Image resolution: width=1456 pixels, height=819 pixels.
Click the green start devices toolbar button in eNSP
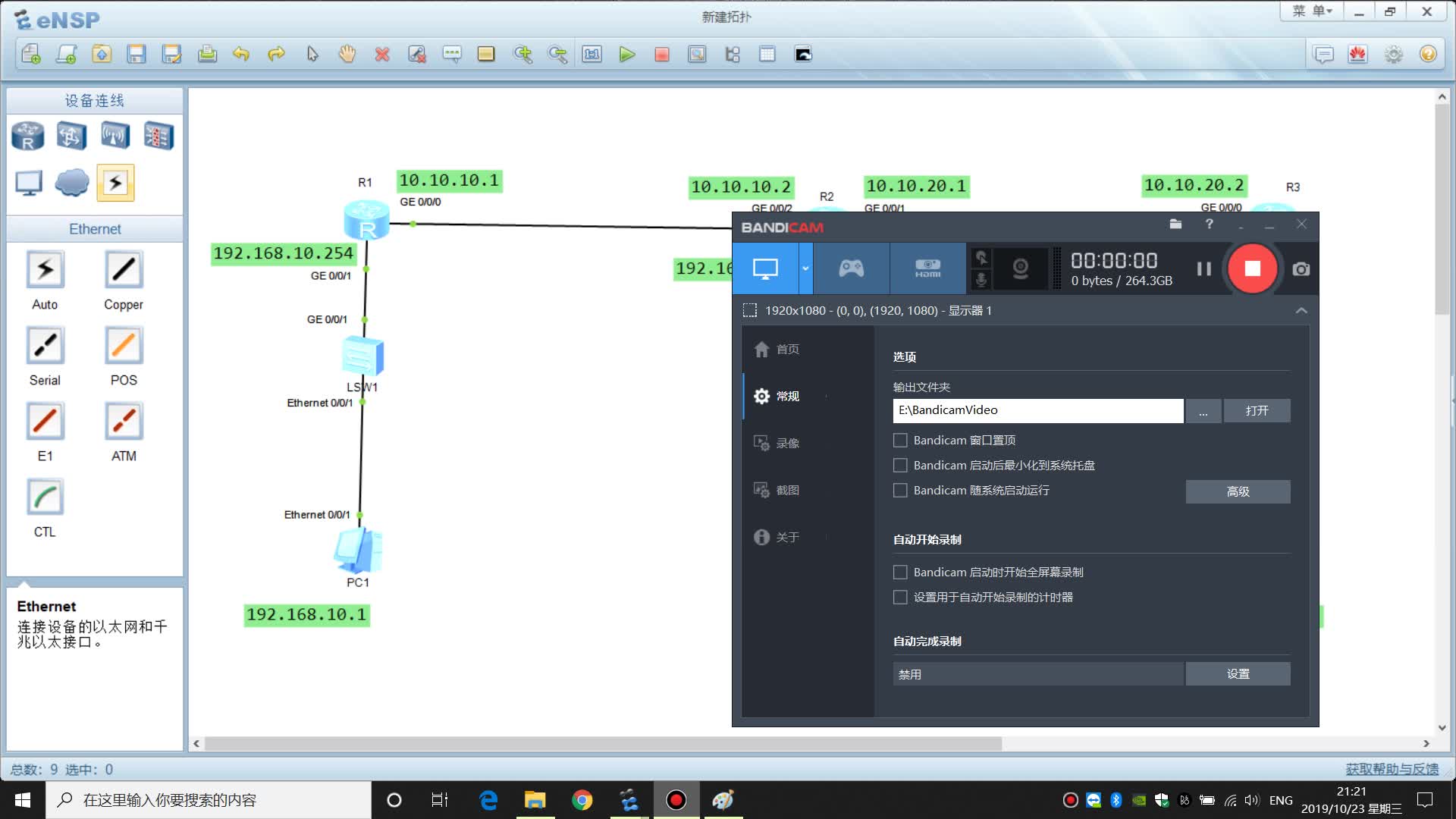pyautogui.click(x=626, y=55)
